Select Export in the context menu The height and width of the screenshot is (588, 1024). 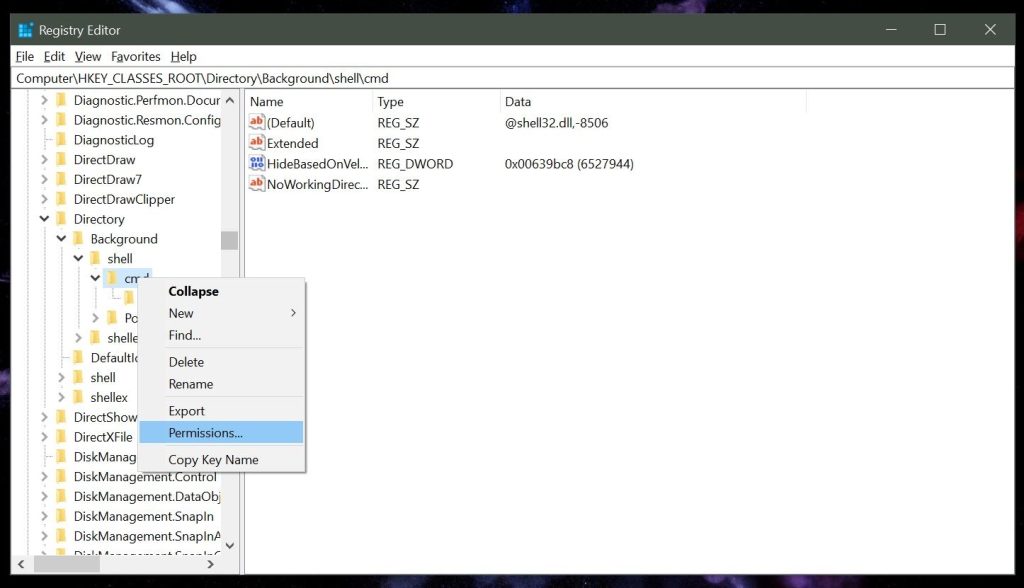[221, 411]
